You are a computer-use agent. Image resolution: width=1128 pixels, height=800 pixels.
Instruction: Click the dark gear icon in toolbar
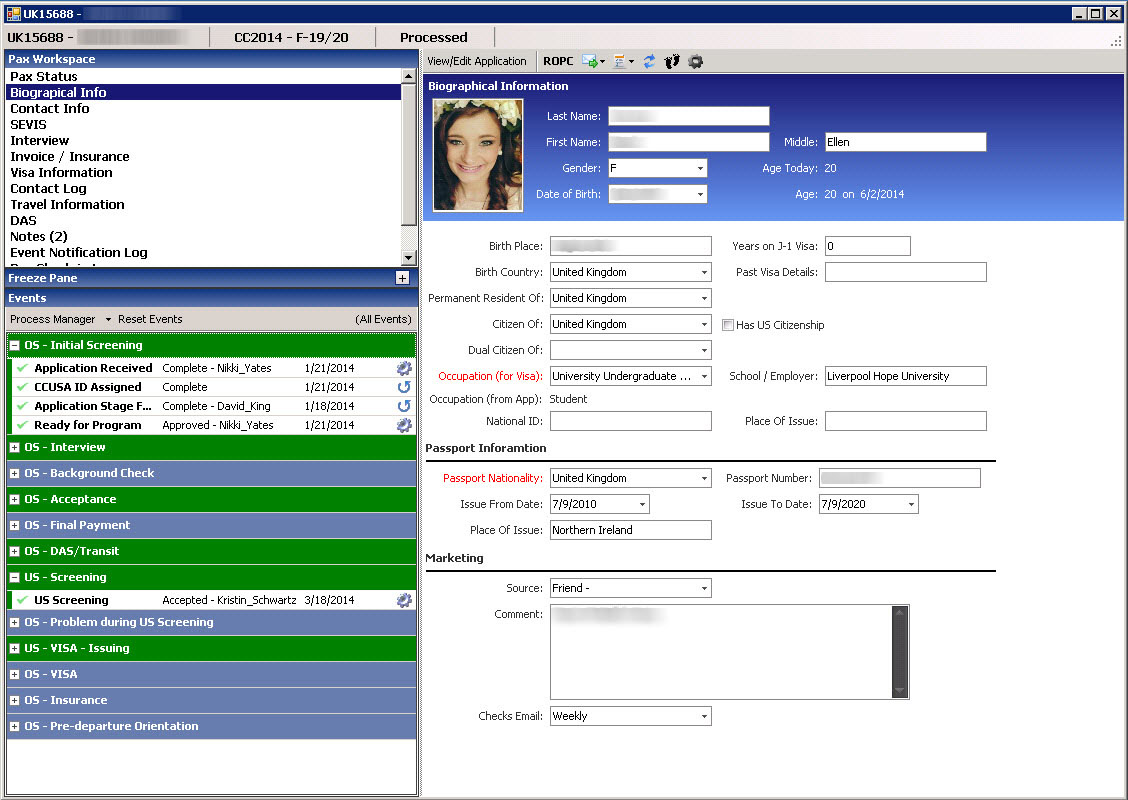coord(695,61)
